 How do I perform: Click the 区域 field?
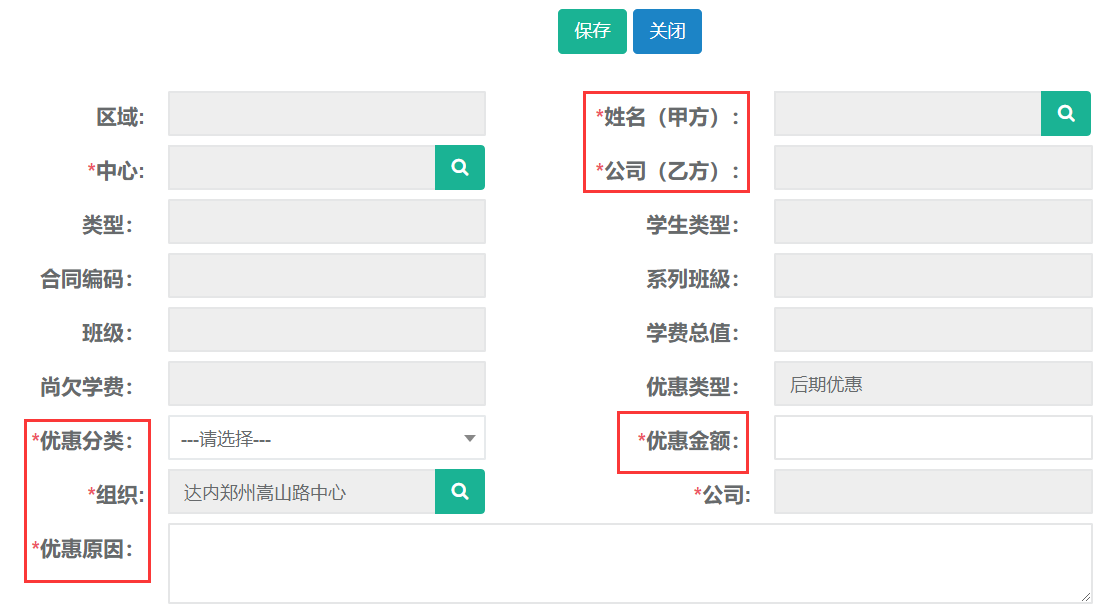click(327, 114)
